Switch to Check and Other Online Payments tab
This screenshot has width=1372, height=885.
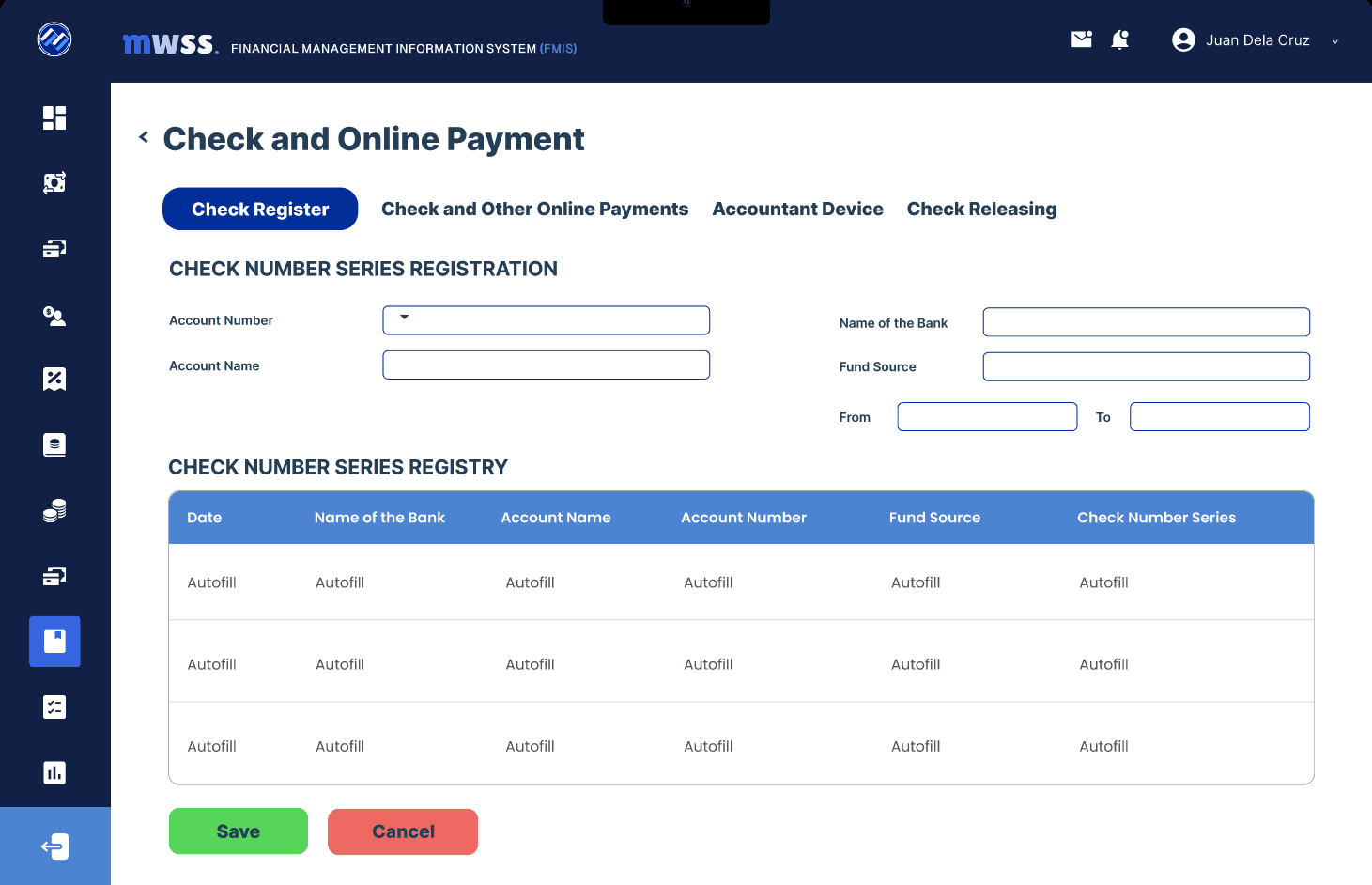click(x=534, y=209)
